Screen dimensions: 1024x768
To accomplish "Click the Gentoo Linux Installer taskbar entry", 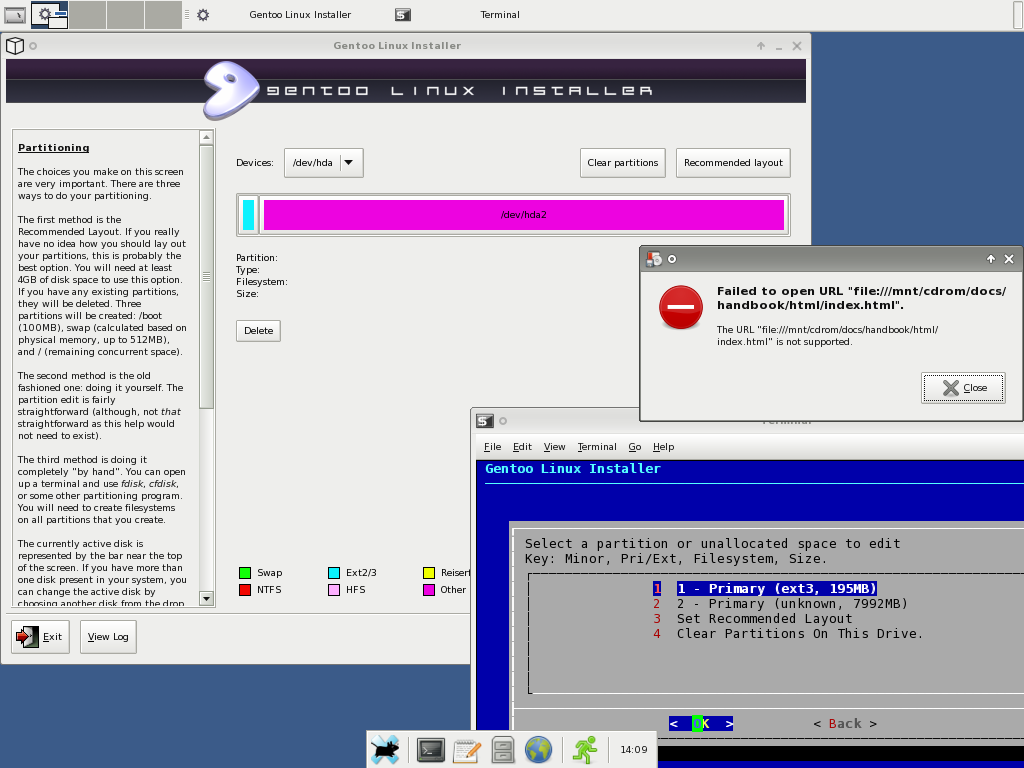I will 300,14.
